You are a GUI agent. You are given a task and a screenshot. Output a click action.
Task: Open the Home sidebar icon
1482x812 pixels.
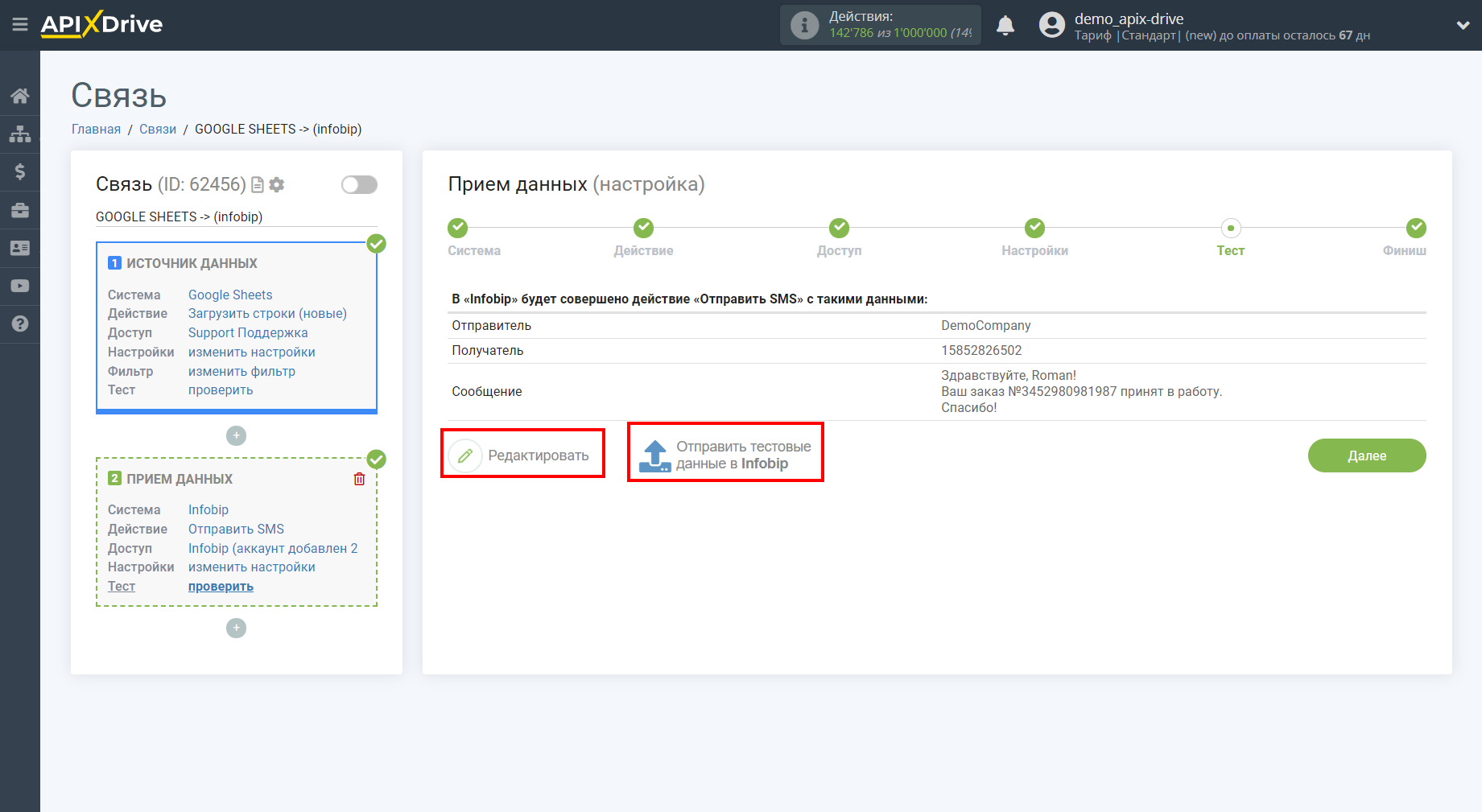click(x=20, y=96)
